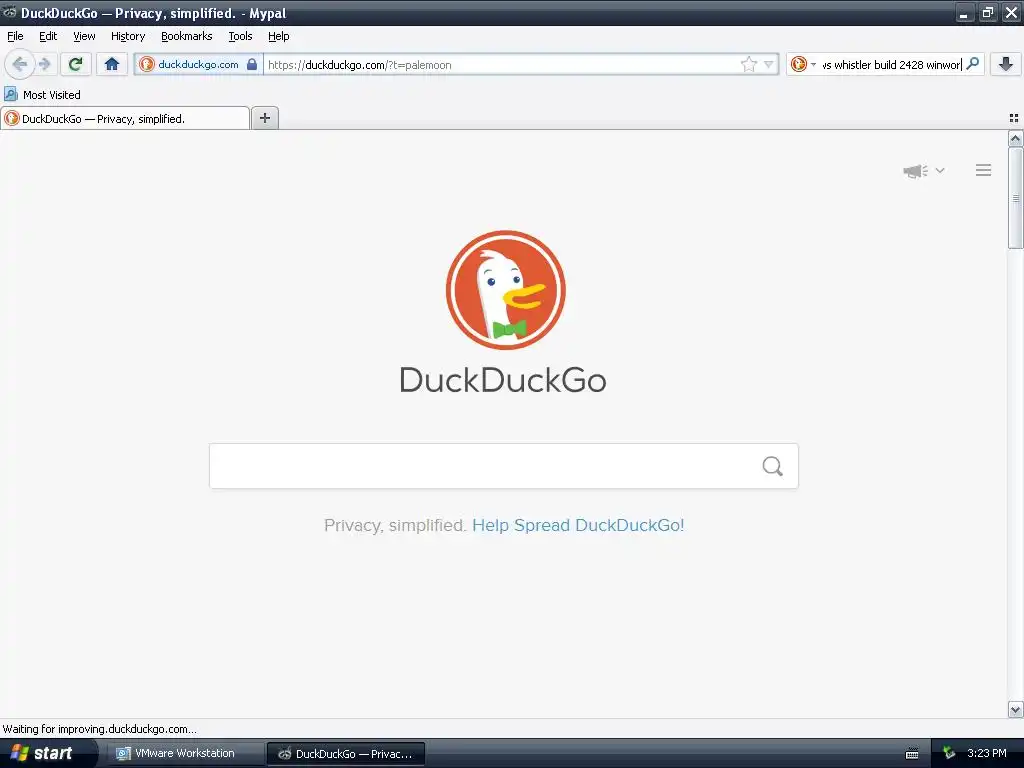Click the status bar loading message text
1024x768 pixels.
pos(99,729)
